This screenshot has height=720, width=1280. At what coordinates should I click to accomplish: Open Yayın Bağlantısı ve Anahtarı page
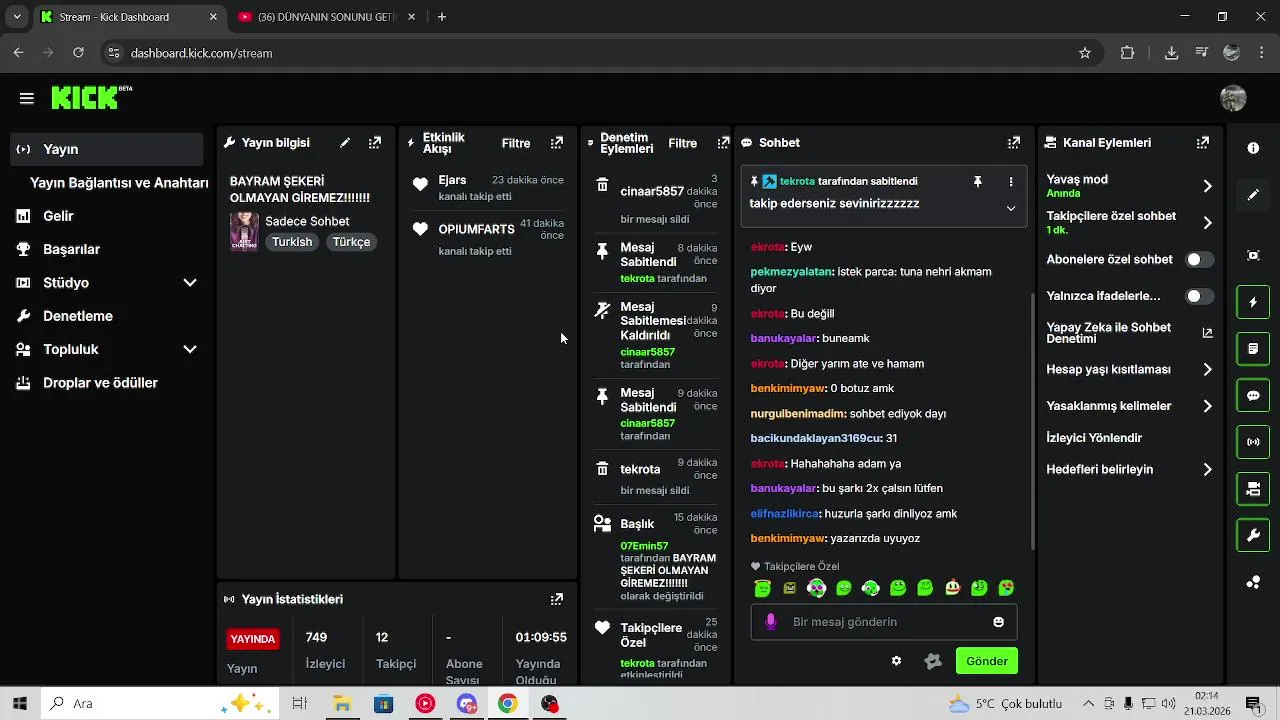119,183
